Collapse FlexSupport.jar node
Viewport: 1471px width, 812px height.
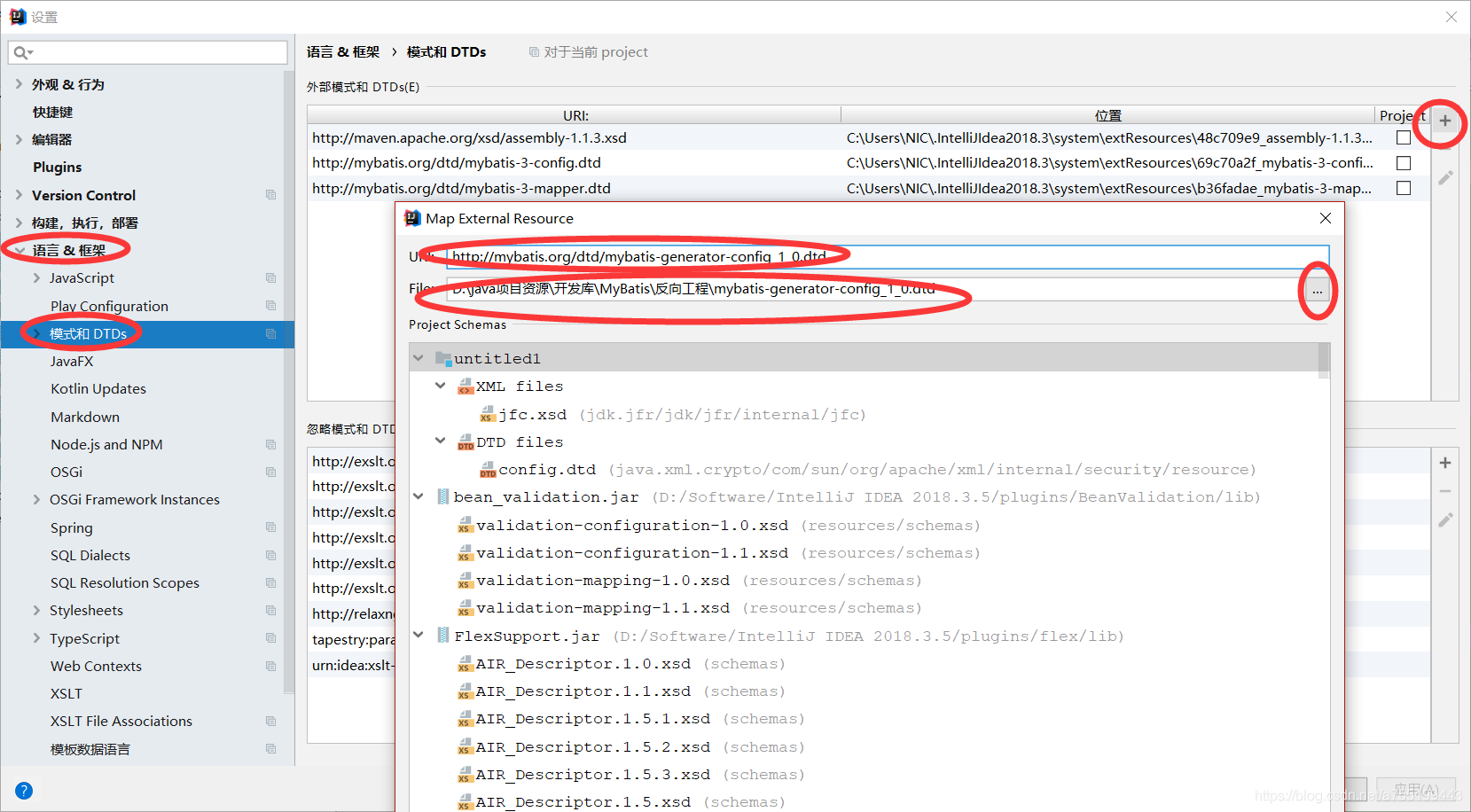[419, 636]
